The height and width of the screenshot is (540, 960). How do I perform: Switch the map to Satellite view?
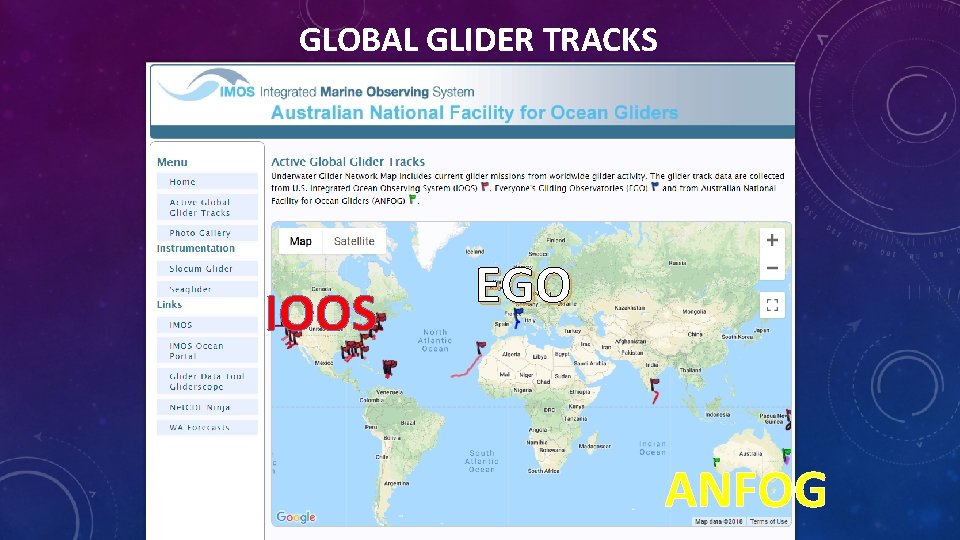coord(354,241)
